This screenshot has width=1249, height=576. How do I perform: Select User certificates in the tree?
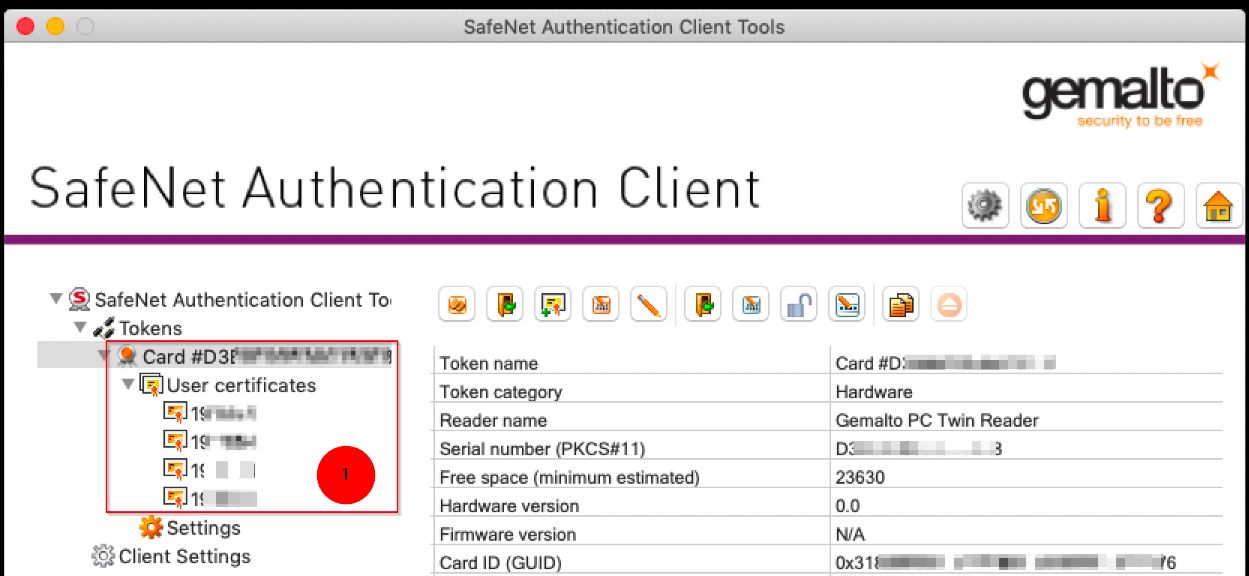tap(229, 385)
